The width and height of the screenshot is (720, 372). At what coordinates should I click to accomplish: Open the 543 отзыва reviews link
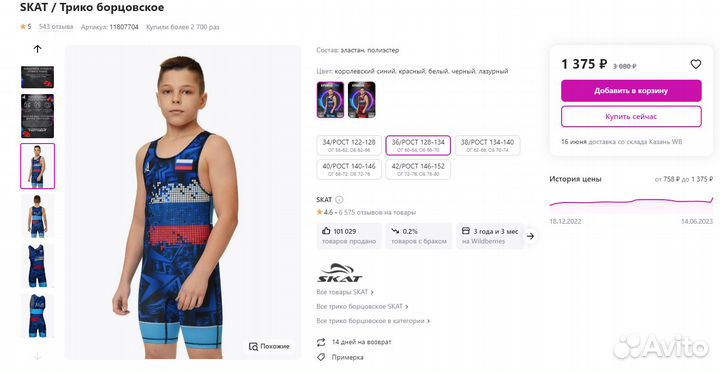click(x=56, y=27)
